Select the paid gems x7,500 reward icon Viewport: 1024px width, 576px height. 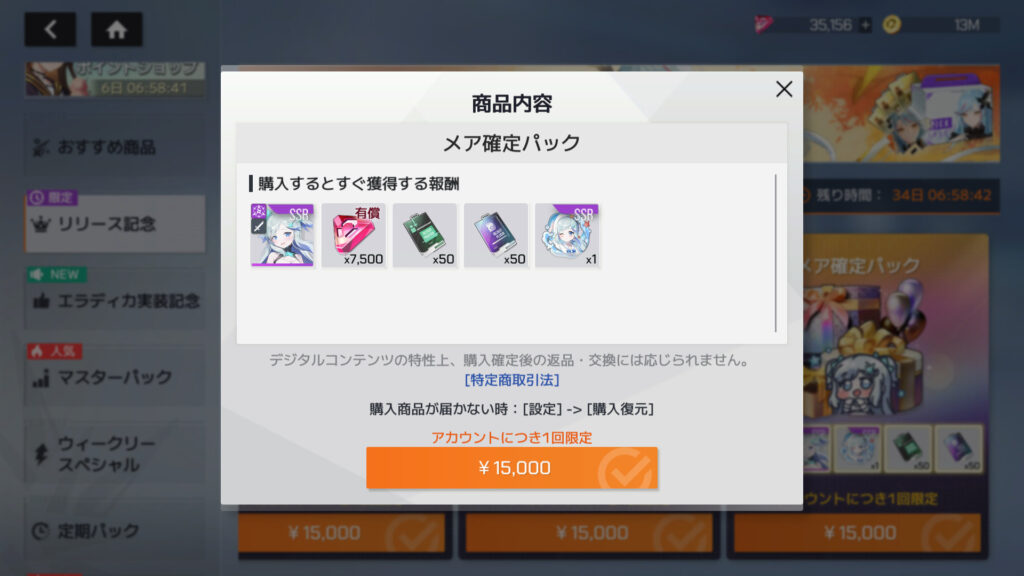click(x=353, y=234)
